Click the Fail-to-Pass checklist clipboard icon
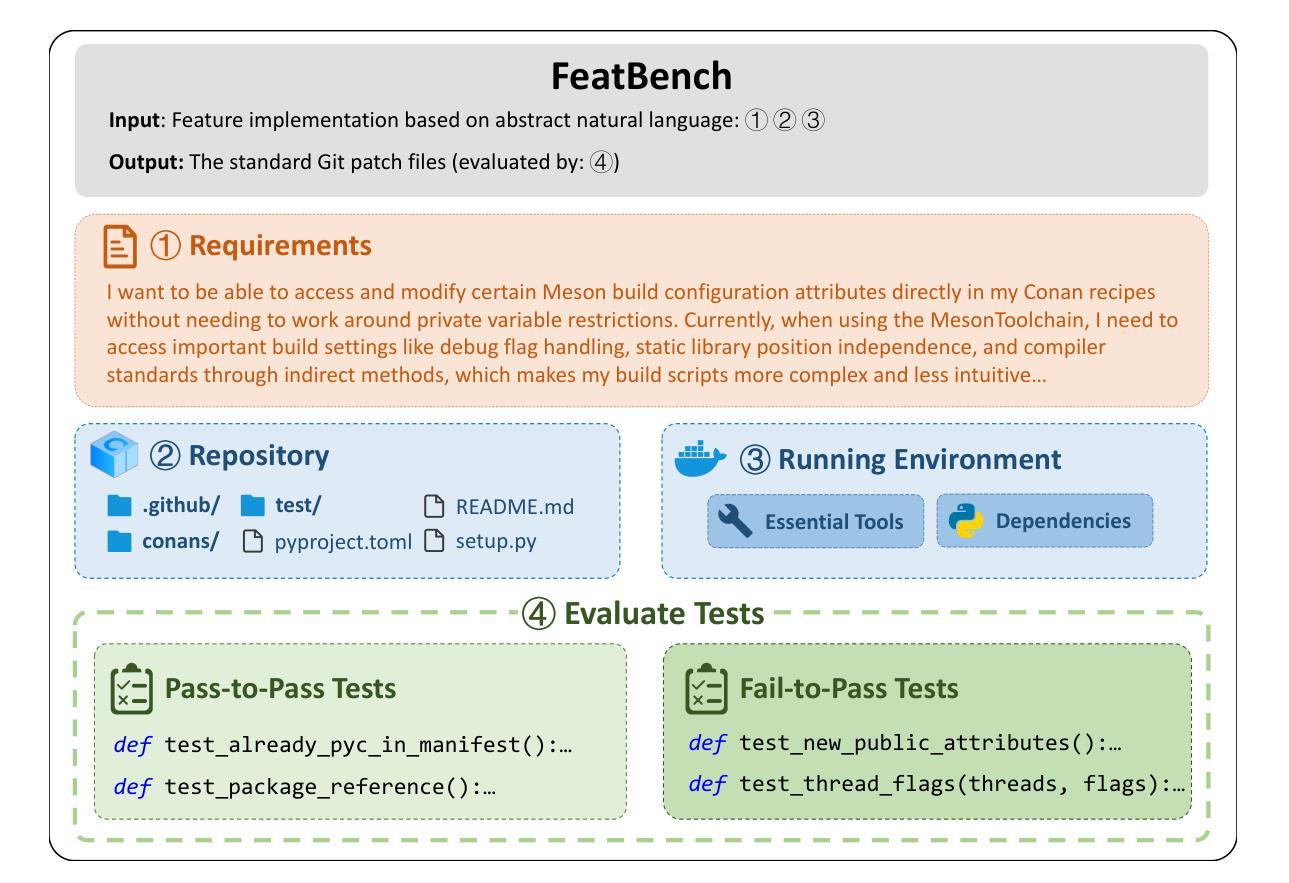The height and width of the screenshot is (883, 1289). [x=706, y=688]
